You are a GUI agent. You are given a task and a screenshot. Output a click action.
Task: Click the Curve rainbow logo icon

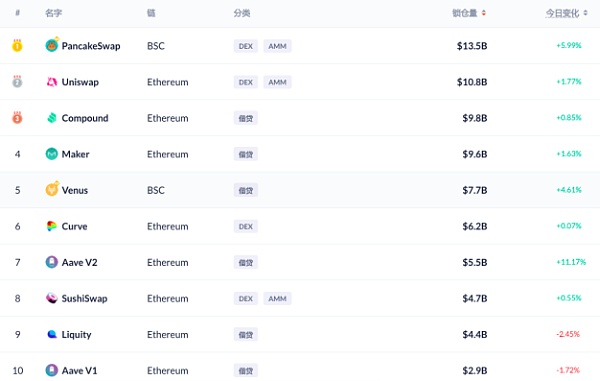point(52,226)
